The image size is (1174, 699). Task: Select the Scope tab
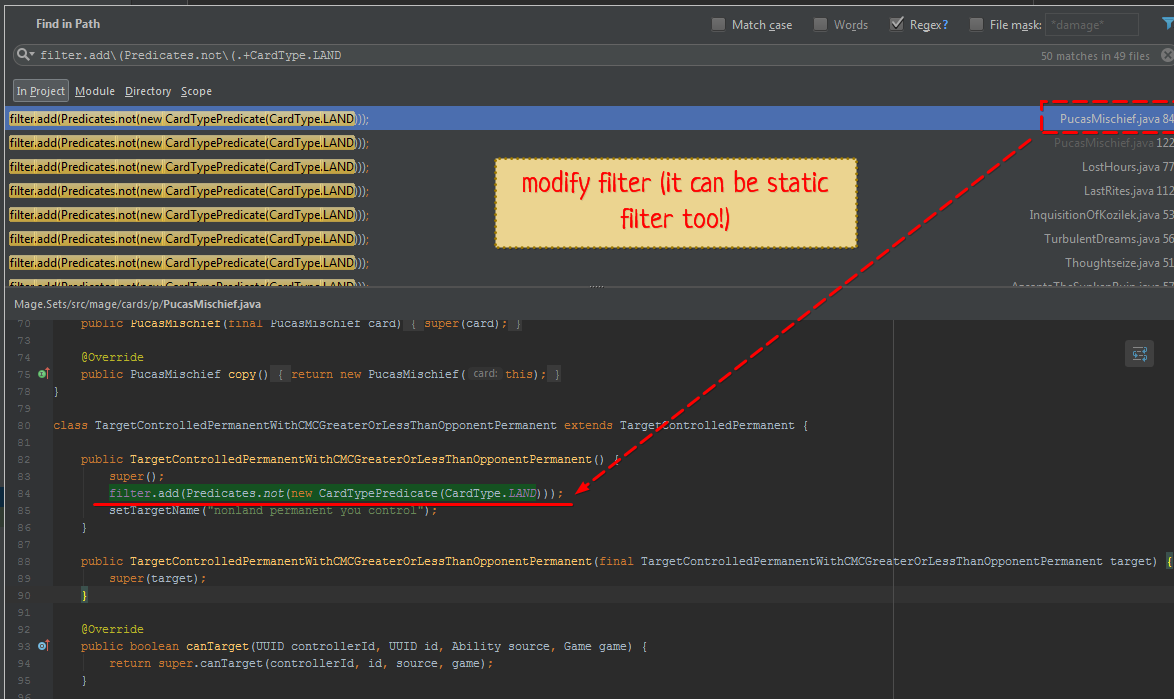(196, 91)
